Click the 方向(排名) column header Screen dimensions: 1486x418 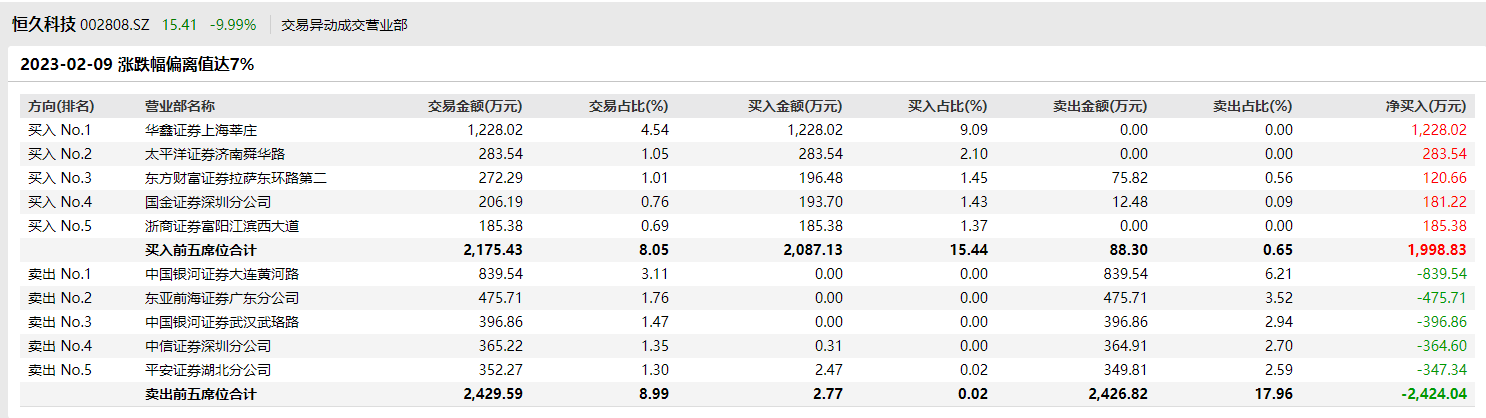[x=61, y=106]
